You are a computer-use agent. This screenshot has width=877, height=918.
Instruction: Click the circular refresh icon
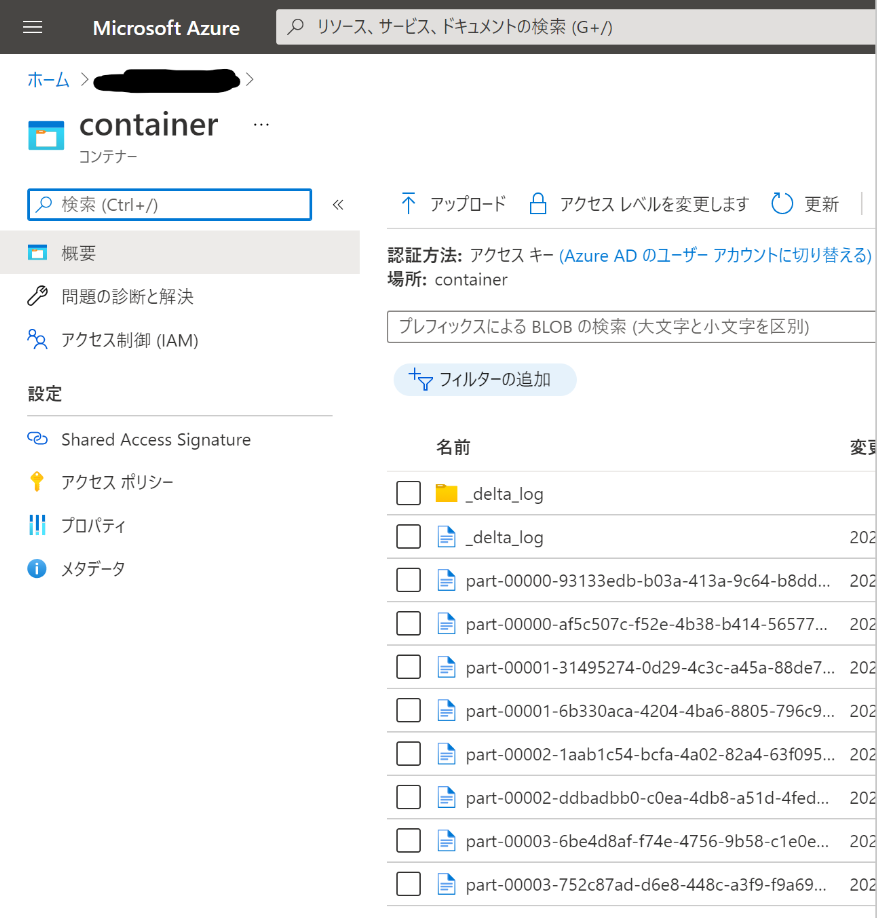click(x=782, y=203)
